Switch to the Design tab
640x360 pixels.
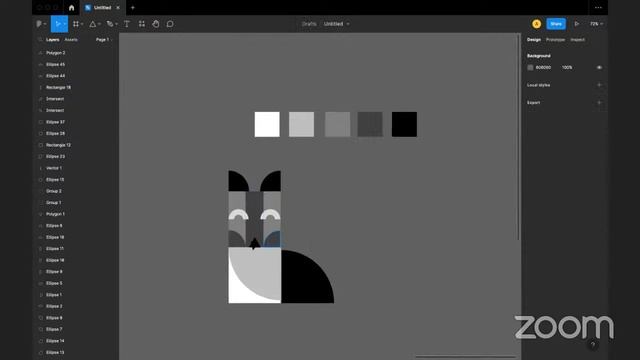click(x=534, y=40)
